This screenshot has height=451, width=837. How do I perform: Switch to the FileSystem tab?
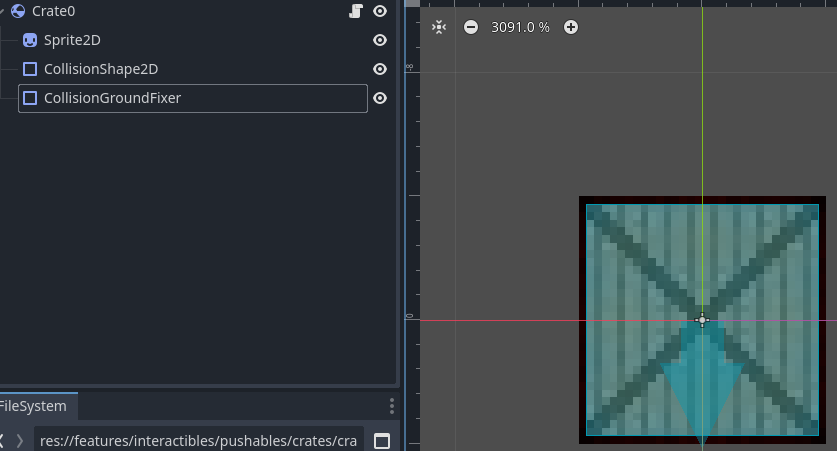(x=32, y=406)
